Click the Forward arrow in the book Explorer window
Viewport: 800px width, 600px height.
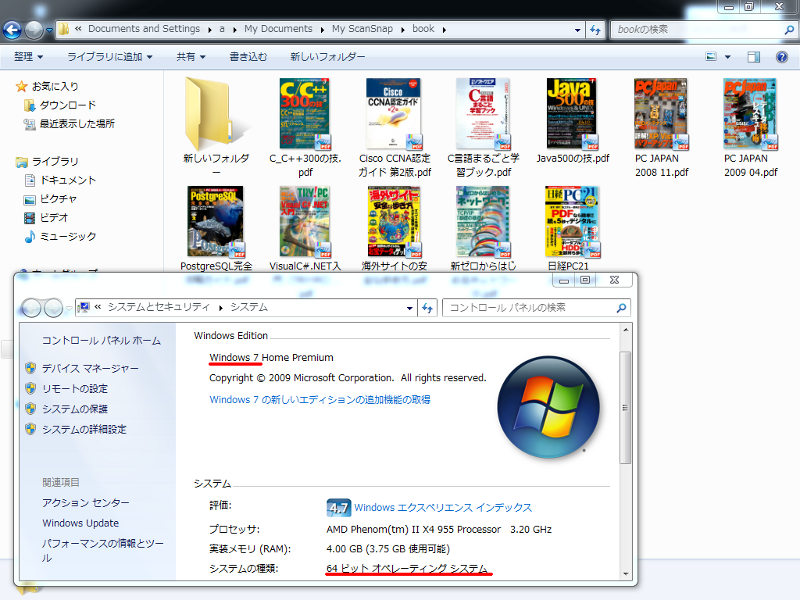pos(34,30)
